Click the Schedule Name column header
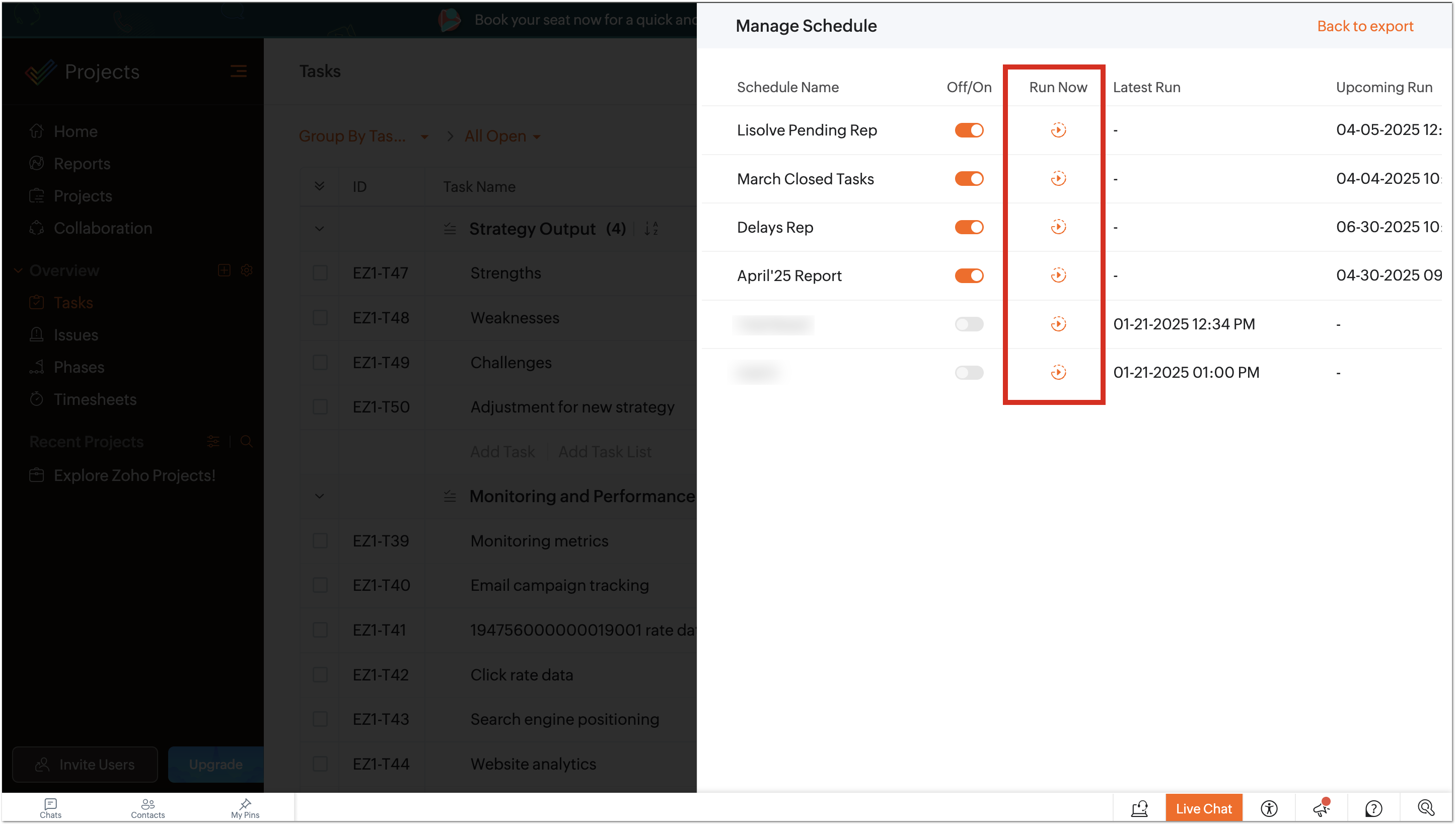The image size is (1456, 825). point(787,87)
